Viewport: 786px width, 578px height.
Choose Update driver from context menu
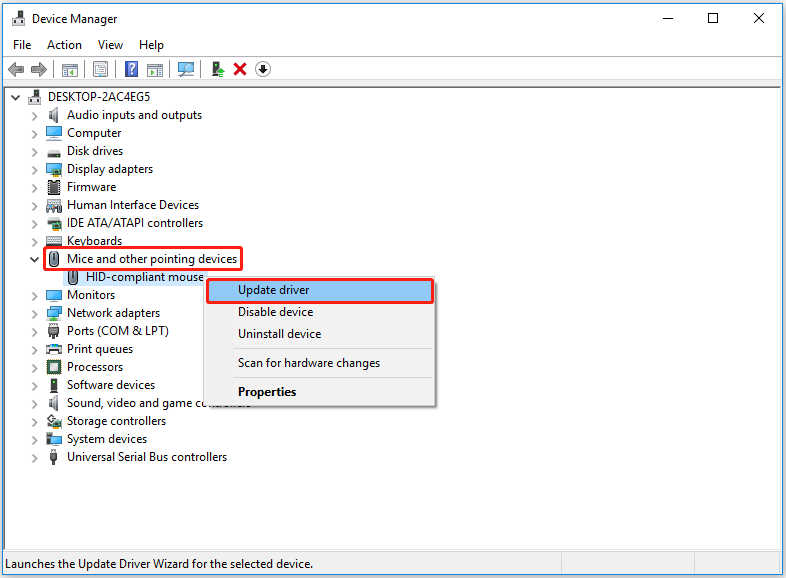coord(320,290)
